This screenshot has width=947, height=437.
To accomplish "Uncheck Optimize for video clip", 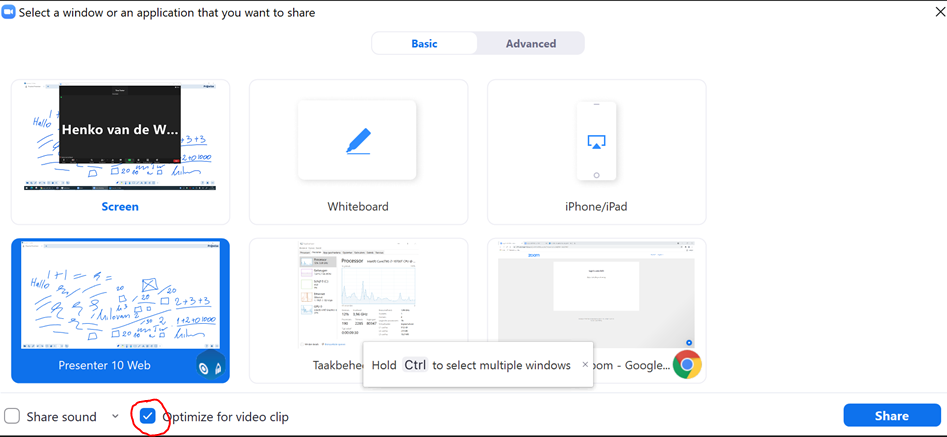I will point(149,416).
